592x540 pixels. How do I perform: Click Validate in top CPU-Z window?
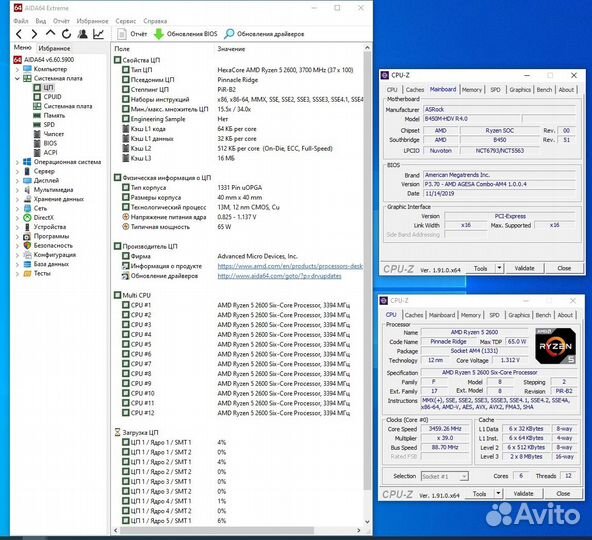(524, 268)
